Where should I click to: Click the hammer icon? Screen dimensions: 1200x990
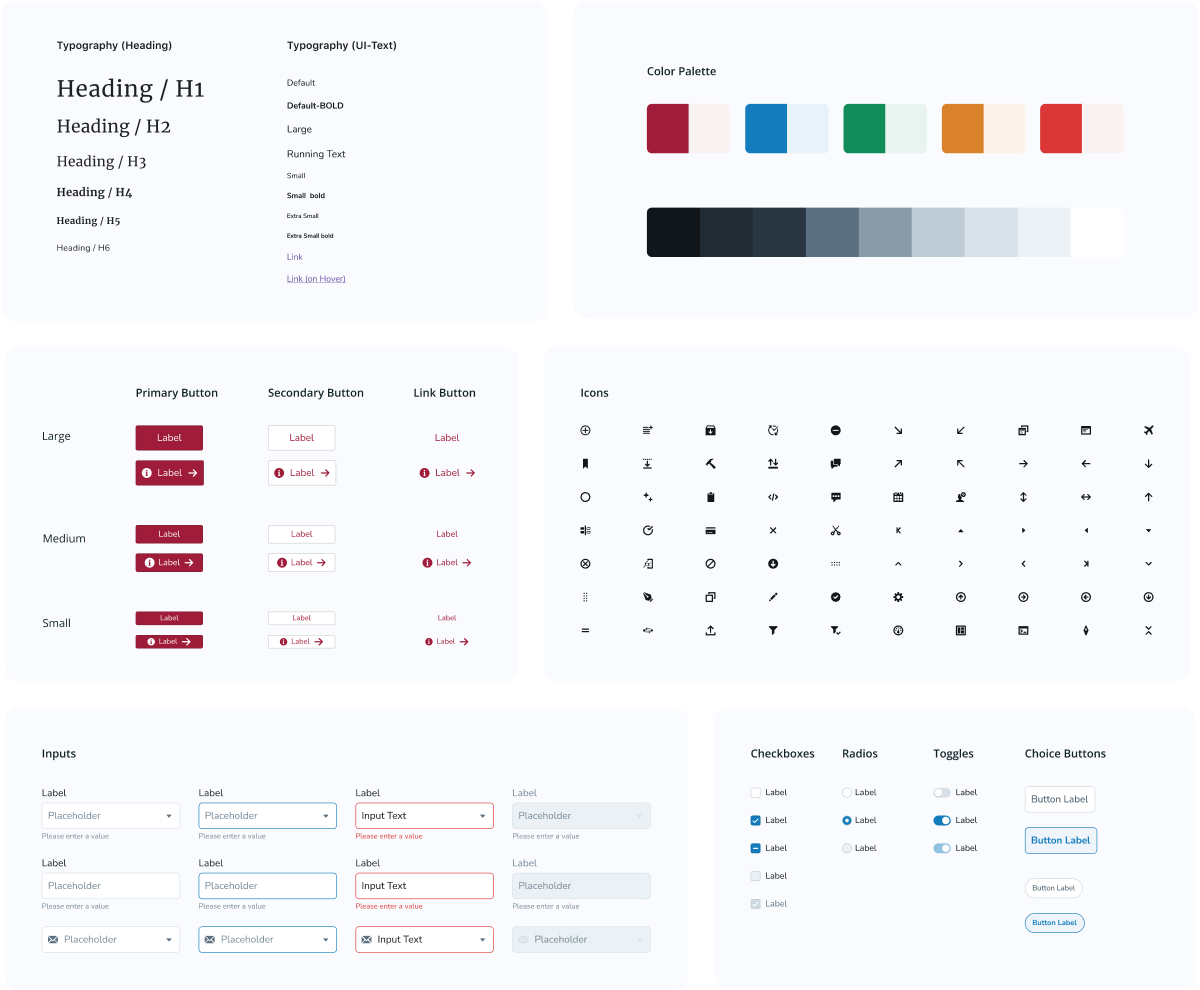point(710,463)
